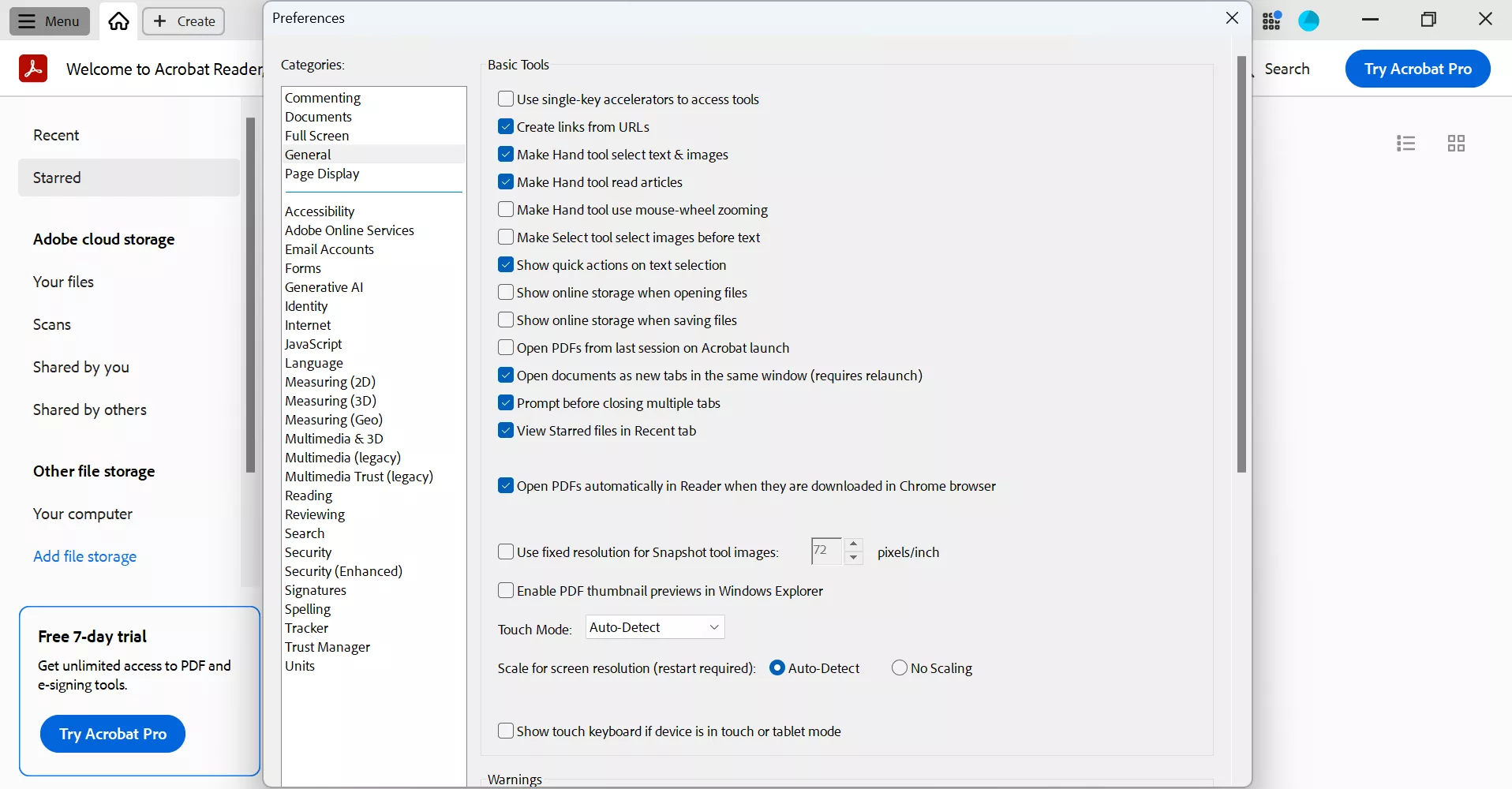The width and height of the screenshot is (1512, 789).
Task: Open the hamburger Menu
Action: click(49, 21)
